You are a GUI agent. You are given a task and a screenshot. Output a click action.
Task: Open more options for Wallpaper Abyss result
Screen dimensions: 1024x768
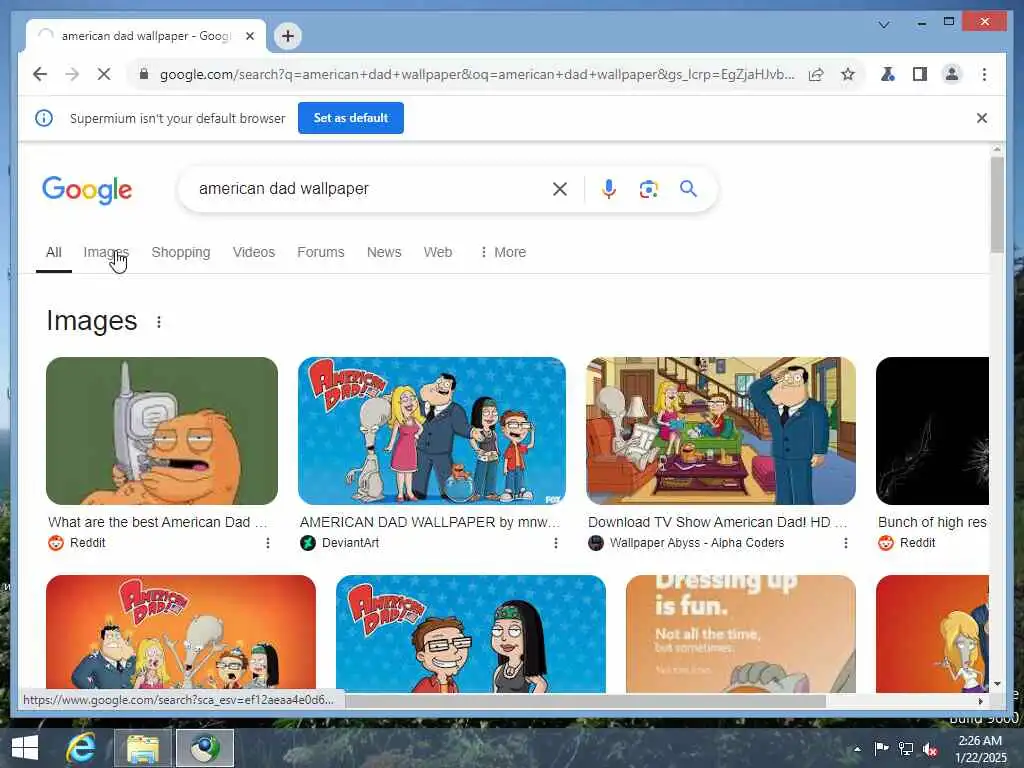coord(846,543)
